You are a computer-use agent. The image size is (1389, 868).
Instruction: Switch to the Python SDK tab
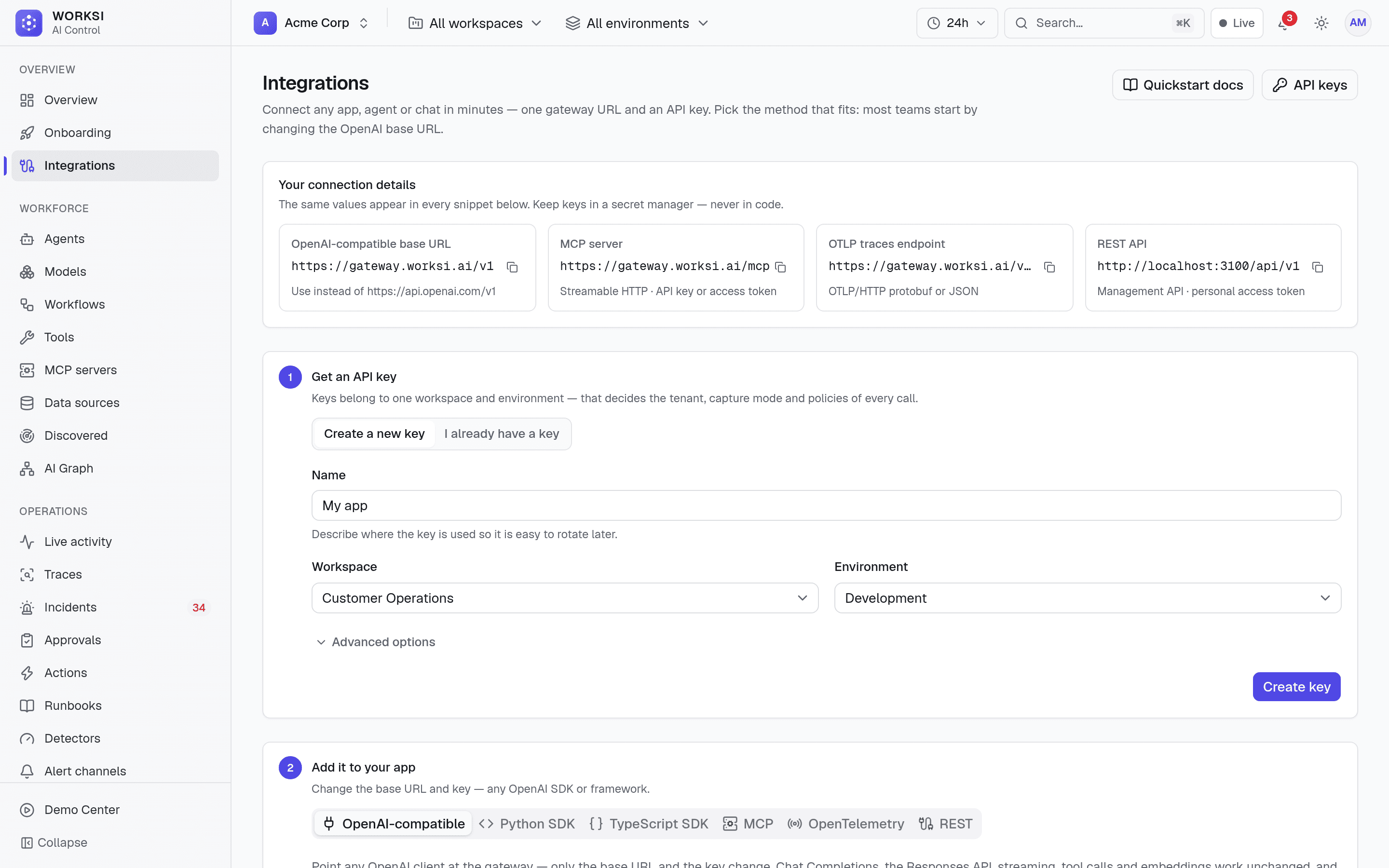tap(527, 824)
